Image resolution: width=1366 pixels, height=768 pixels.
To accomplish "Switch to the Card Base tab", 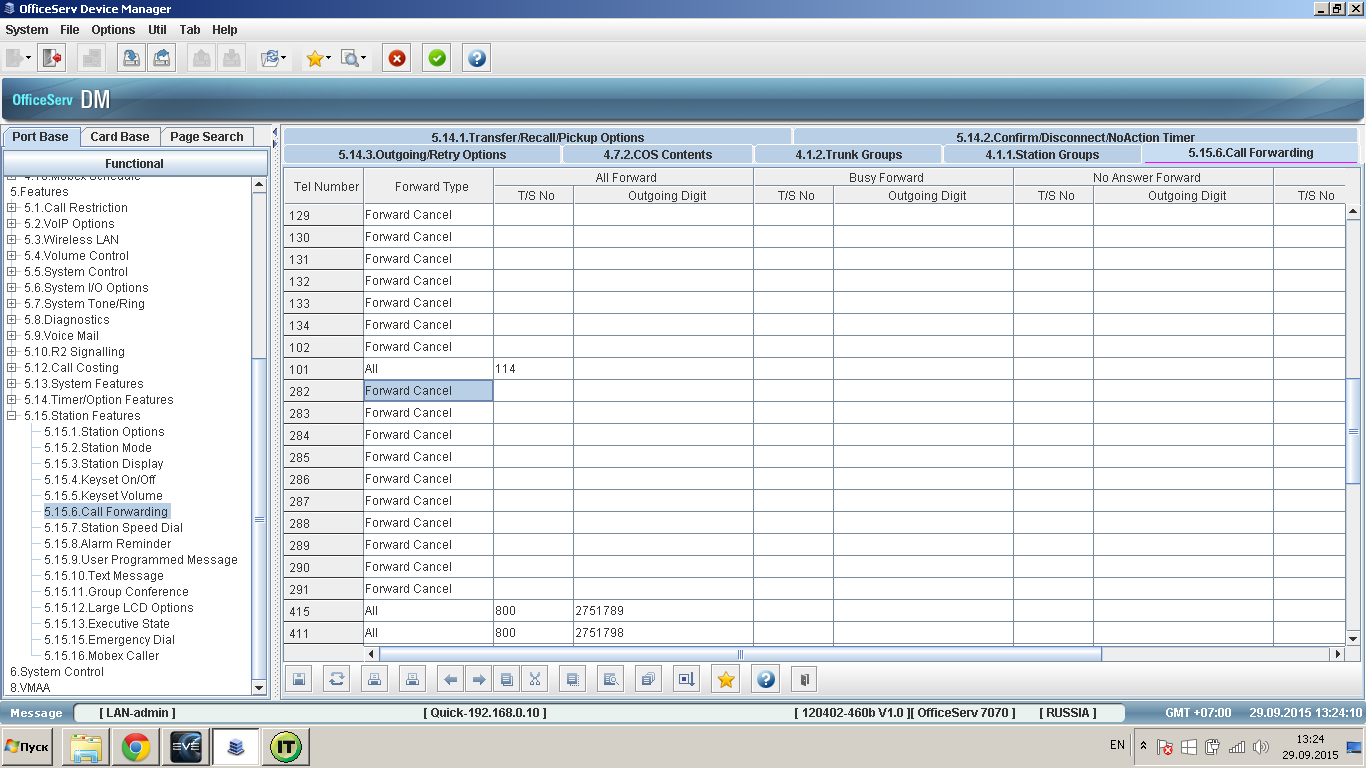I will click(119, 137).
